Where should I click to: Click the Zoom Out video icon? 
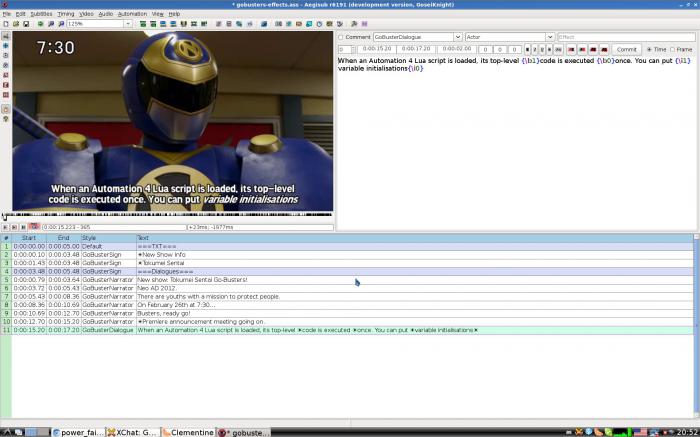(62, 24)
